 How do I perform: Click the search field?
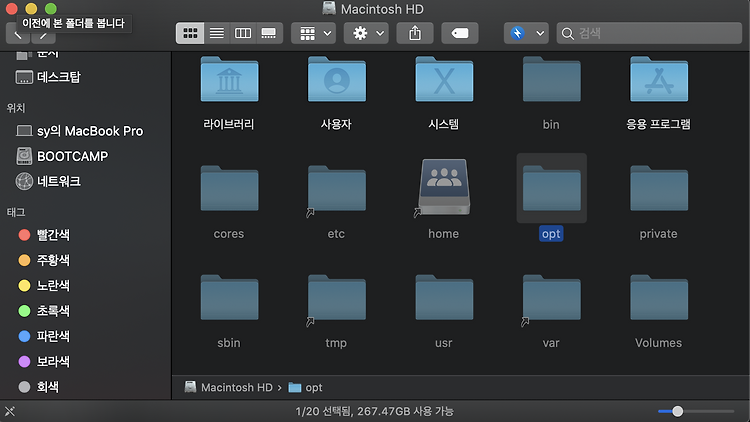(x=649, y=33)
